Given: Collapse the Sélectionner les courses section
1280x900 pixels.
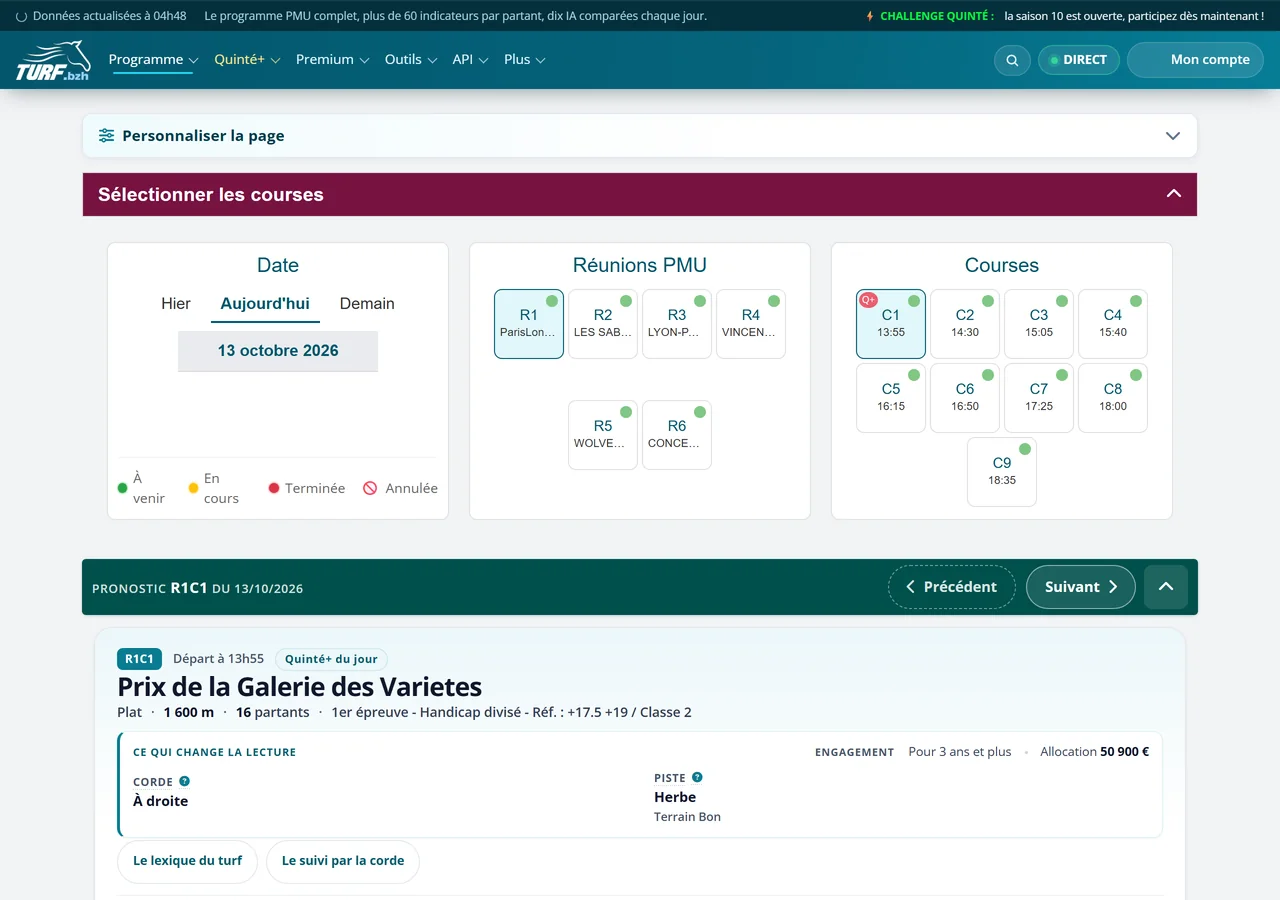Looking at the screenshot, I should [1174, 194].
